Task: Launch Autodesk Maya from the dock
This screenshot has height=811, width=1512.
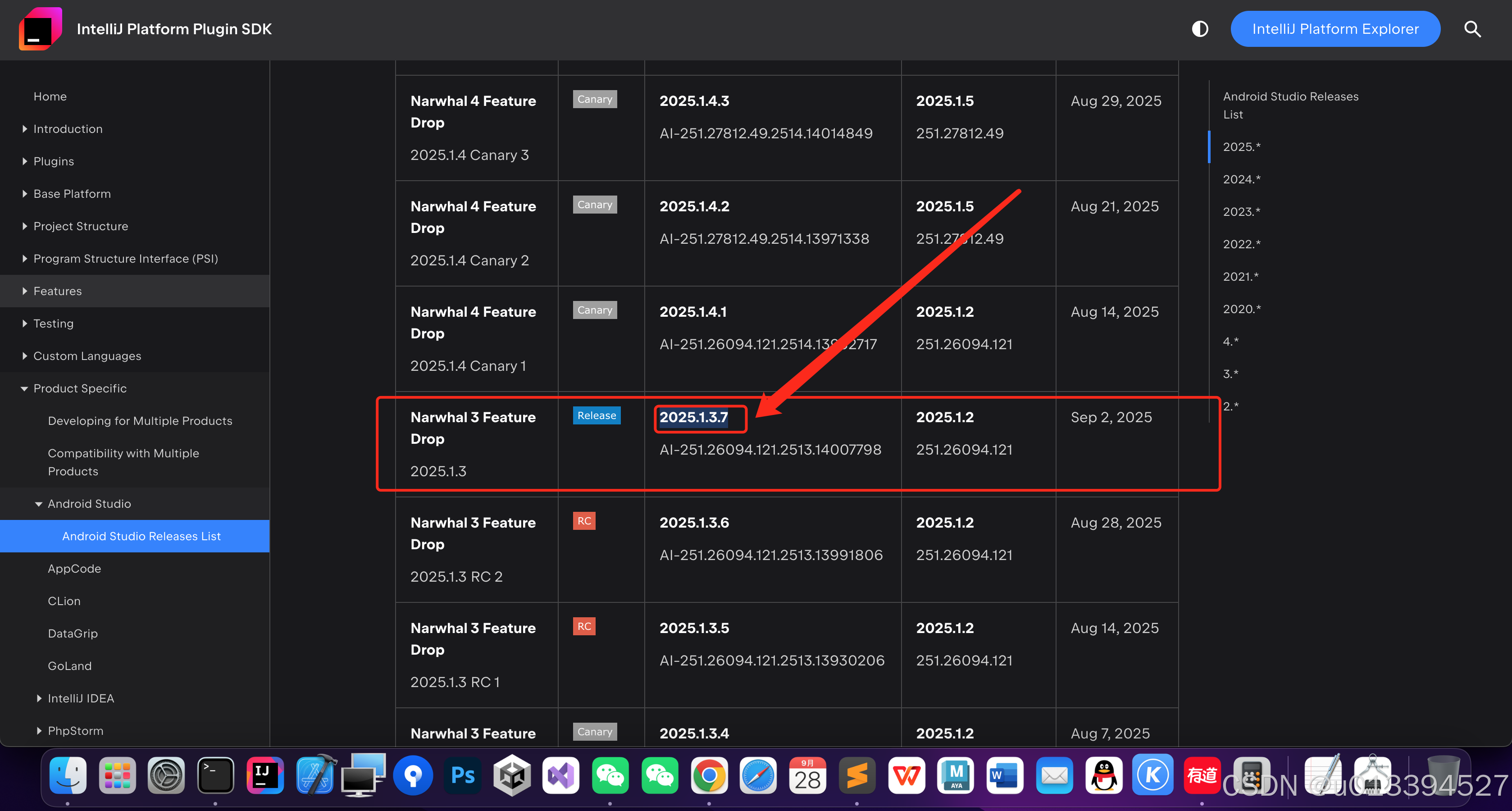Action: pos(956,775)
